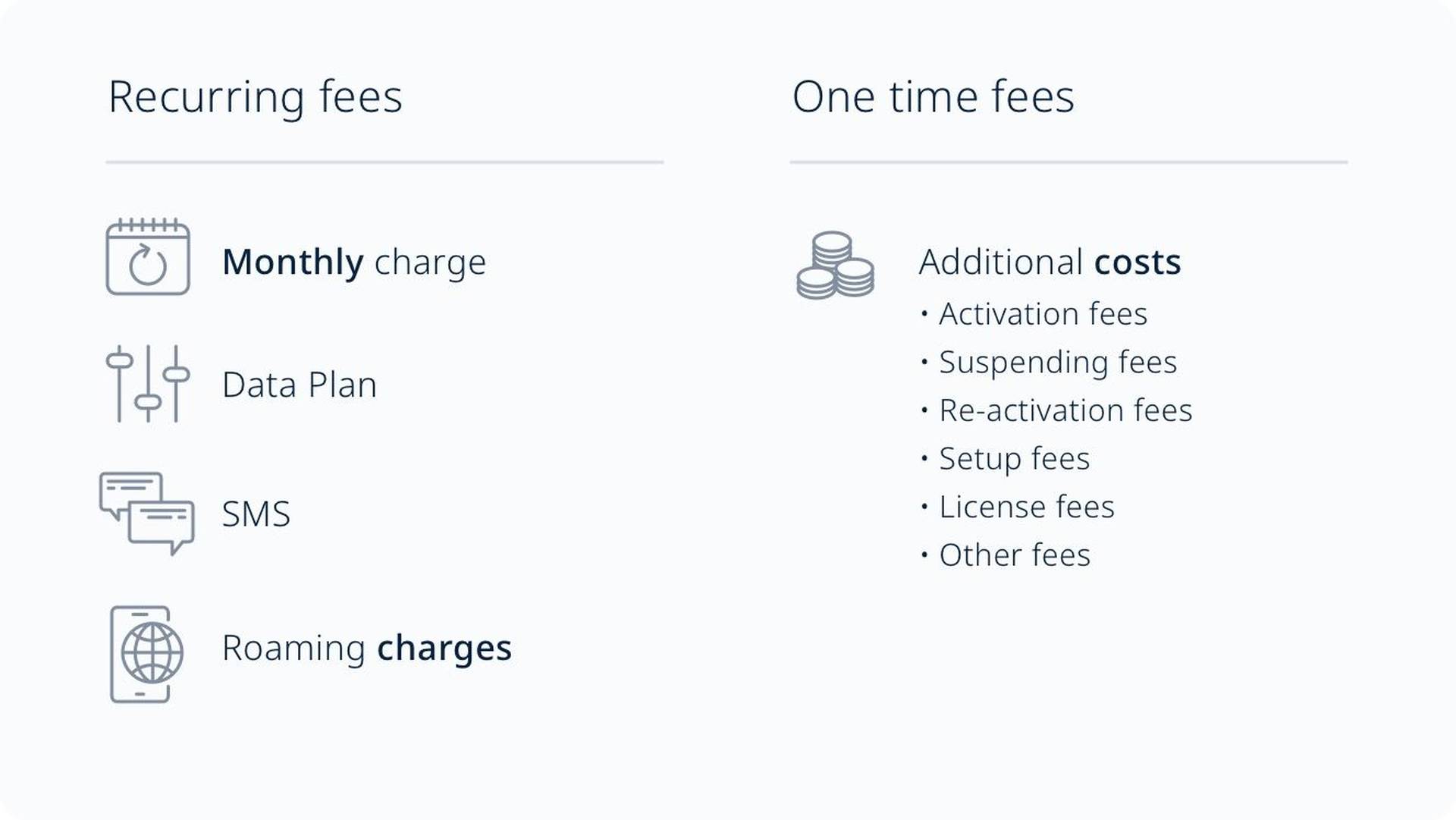The height and width of the screenshot is (820, 1456).
Task: Click the Recurring fees heading
Action: (256, 98)
